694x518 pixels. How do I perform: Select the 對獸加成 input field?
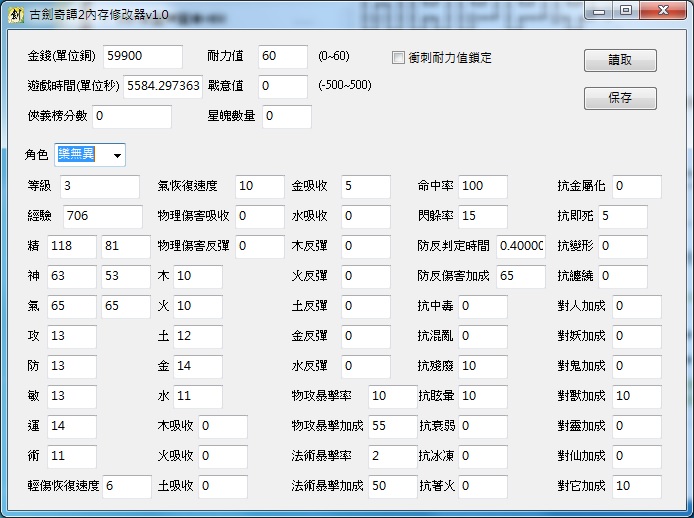click(636, 397)
